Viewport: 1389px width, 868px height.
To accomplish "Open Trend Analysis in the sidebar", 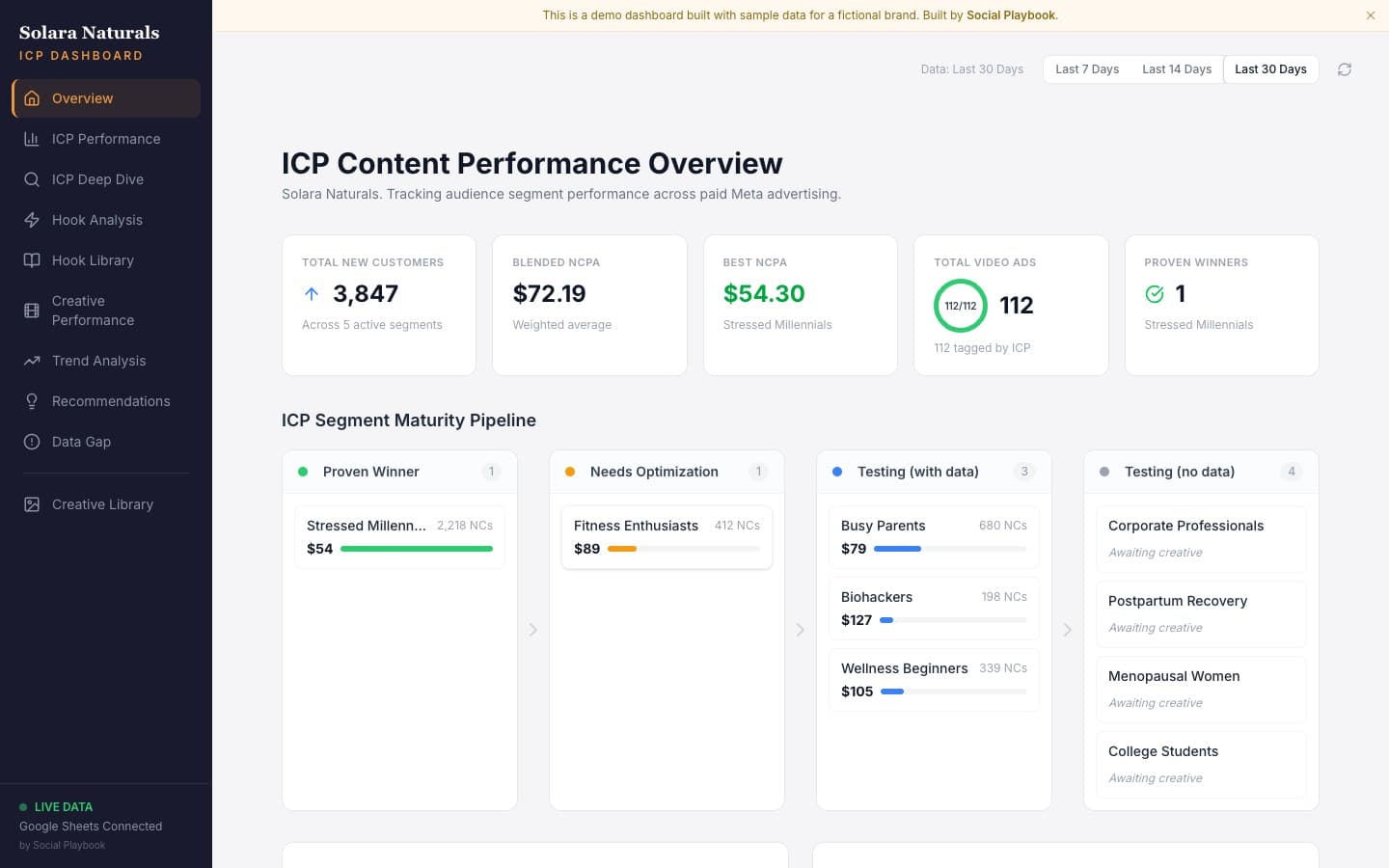I will (x=98, y=361).
